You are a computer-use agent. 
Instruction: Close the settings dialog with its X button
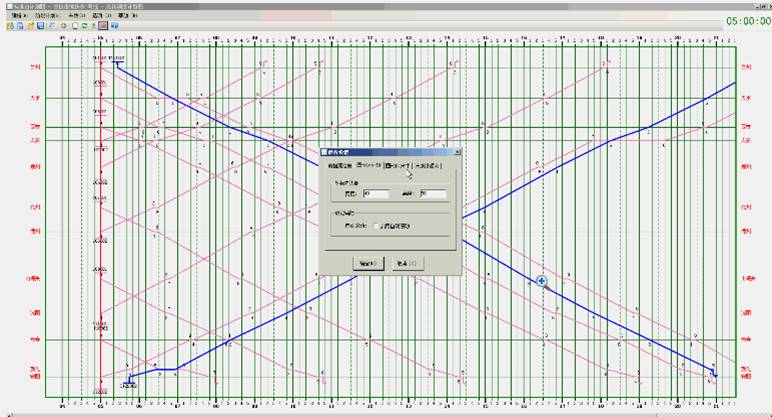point(456,152)
